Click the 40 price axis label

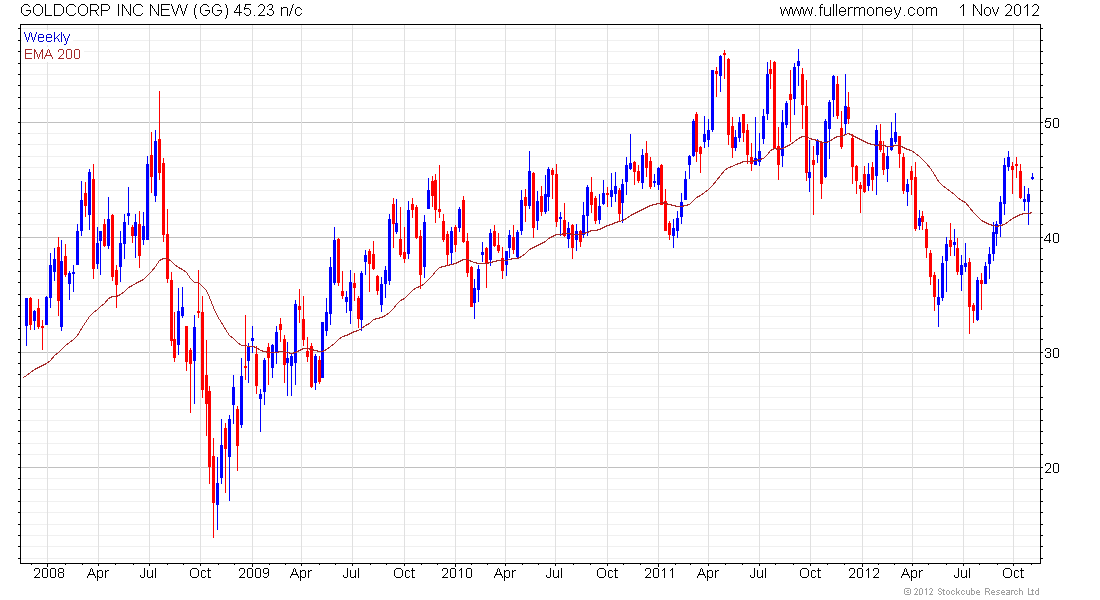[1052, 238]
